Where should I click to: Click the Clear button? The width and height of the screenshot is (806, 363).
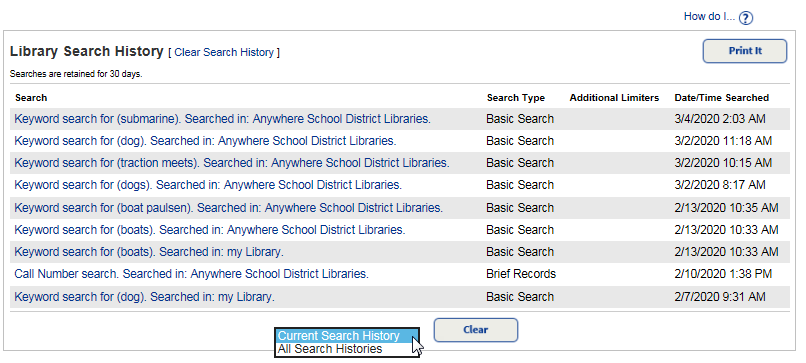click(x=475, y=330)
